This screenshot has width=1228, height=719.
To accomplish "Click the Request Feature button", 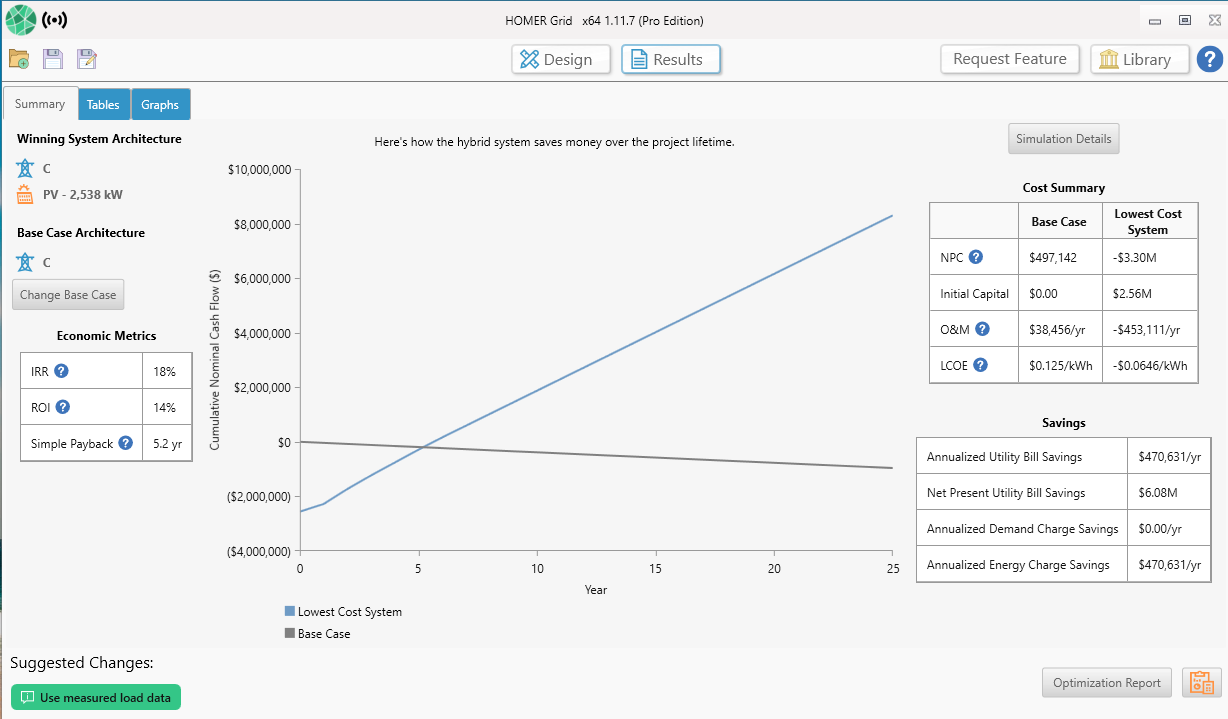I will coord(1010,59).
